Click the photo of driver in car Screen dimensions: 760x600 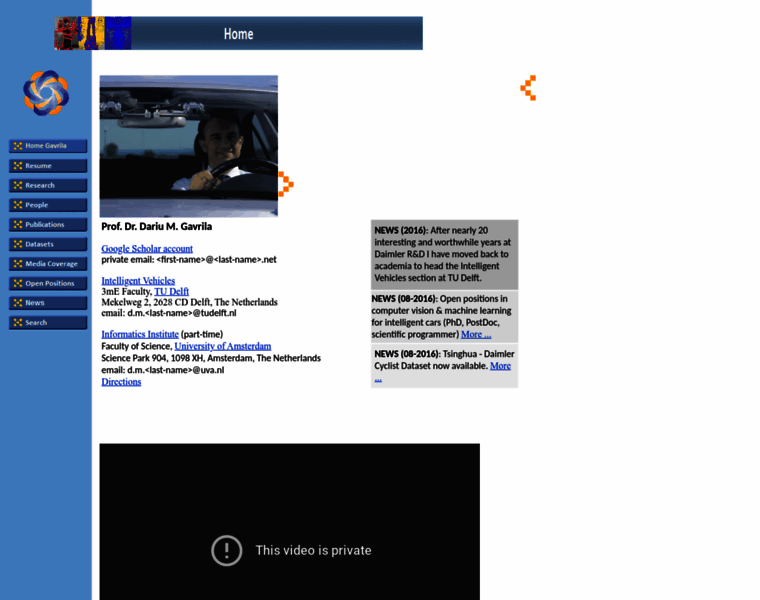(x=189, y=146)
